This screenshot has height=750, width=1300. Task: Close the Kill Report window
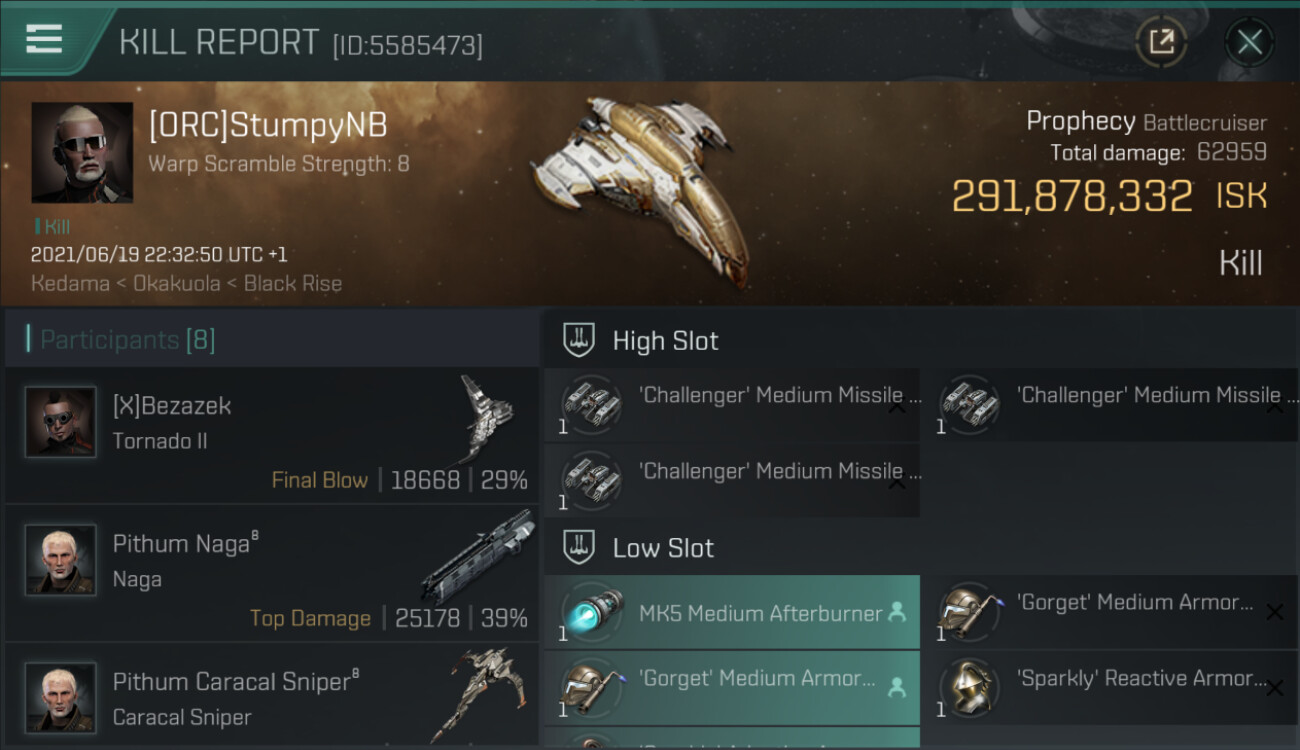pyautogui.click(x=1249, y=42)
